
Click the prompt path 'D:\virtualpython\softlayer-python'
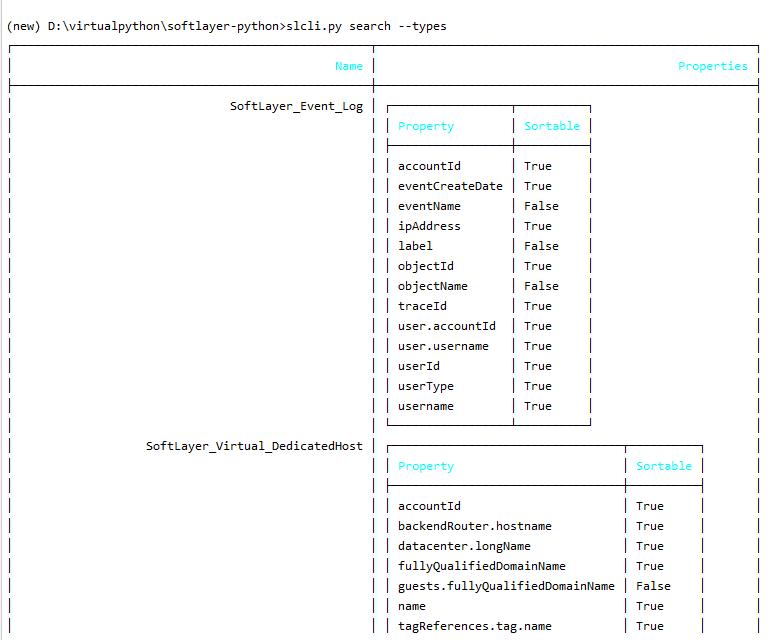163,26
